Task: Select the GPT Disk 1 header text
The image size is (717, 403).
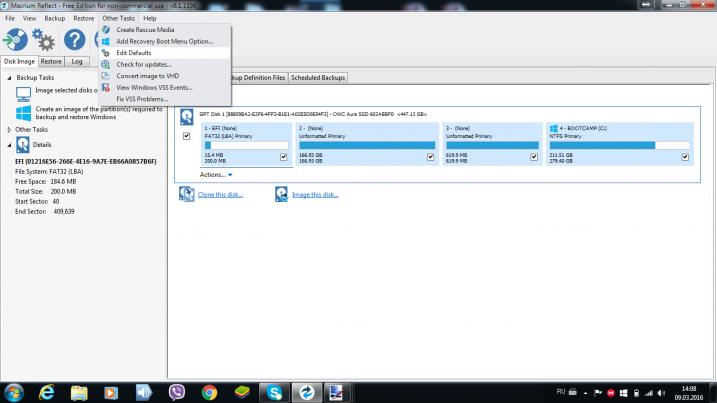Action: point(313,114)
